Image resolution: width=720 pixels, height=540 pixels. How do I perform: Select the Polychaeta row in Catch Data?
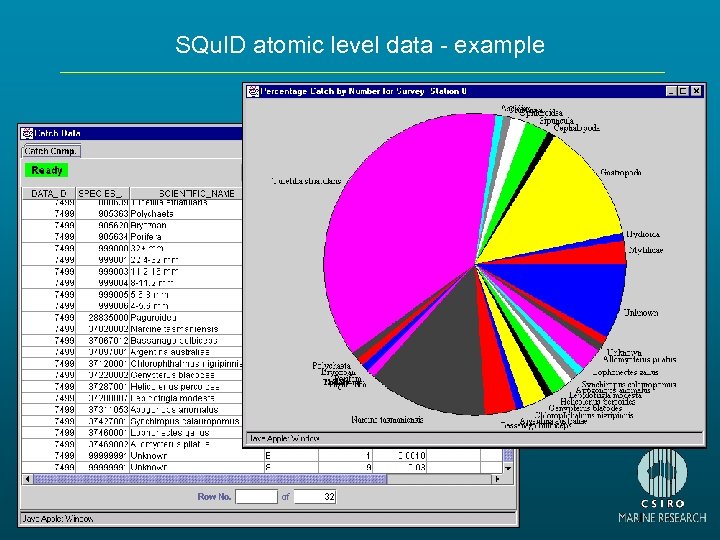coord(132,214)
